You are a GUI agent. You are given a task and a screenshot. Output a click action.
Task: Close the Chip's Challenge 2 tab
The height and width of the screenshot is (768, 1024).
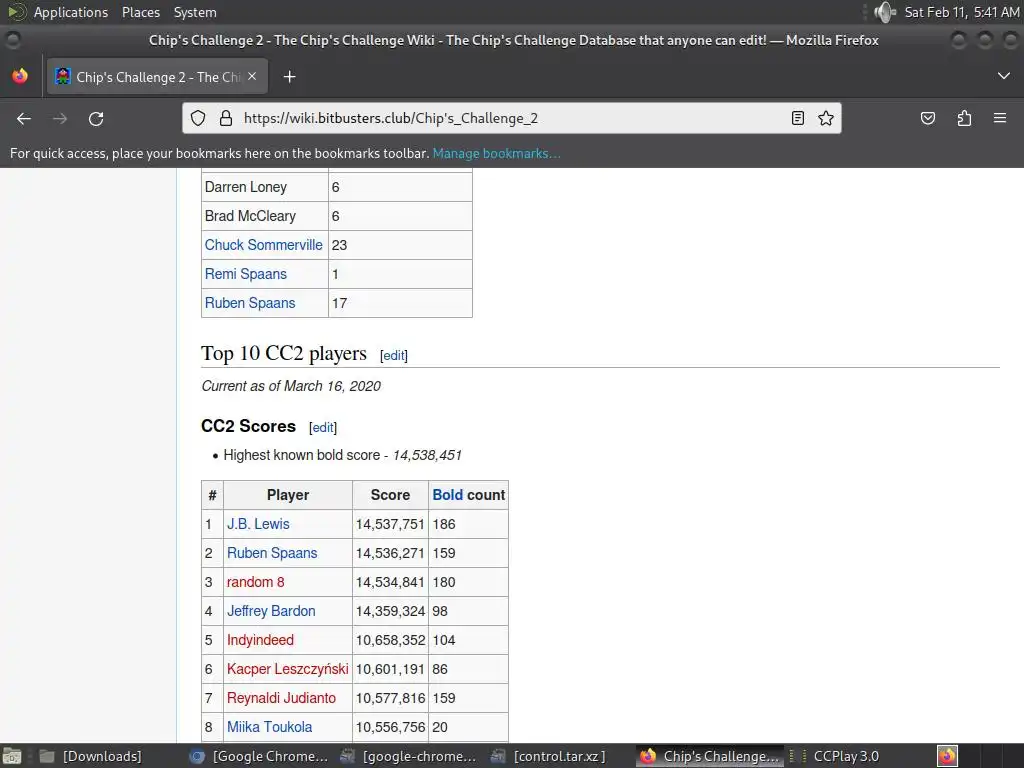(252, 76)
